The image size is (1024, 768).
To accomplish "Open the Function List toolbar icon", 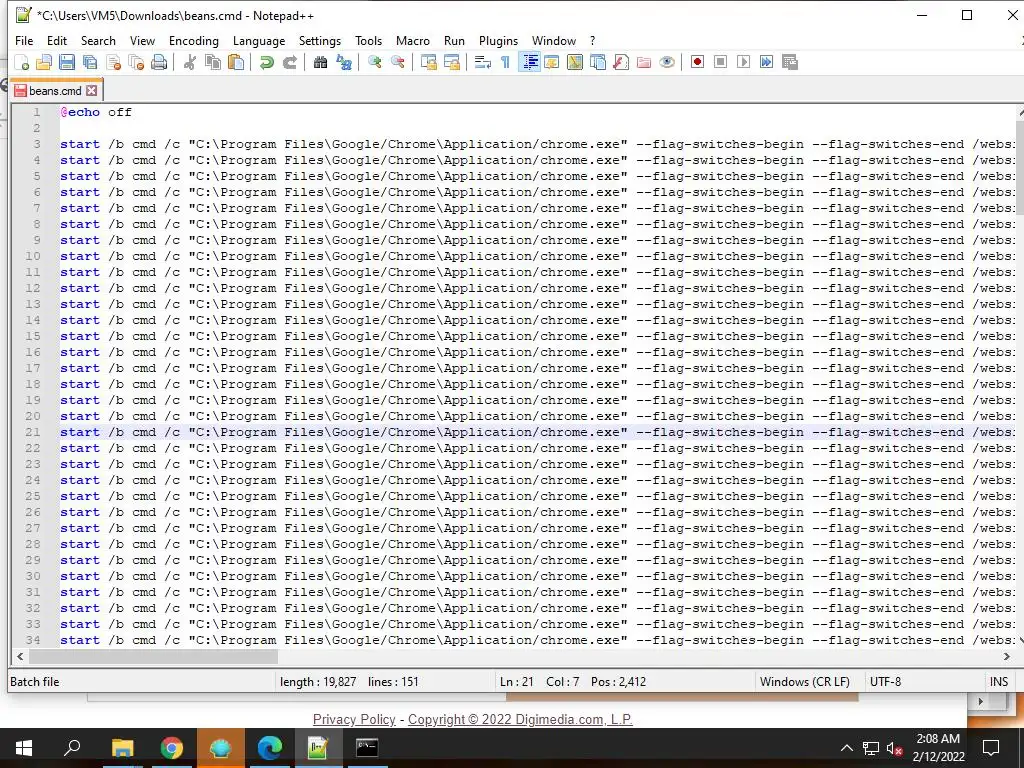I will click(620, 63).
